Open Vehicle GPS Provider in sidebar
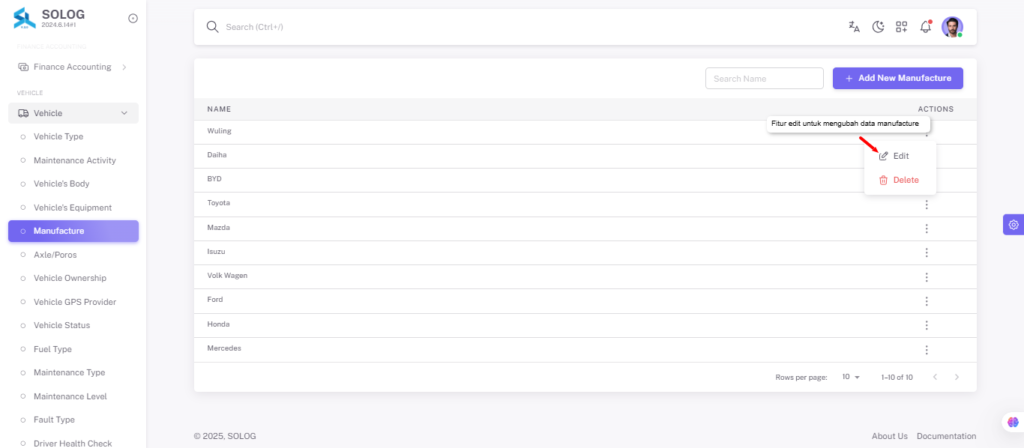Image resolution: width=1024 pixels, height=448 pixels. 74,302
